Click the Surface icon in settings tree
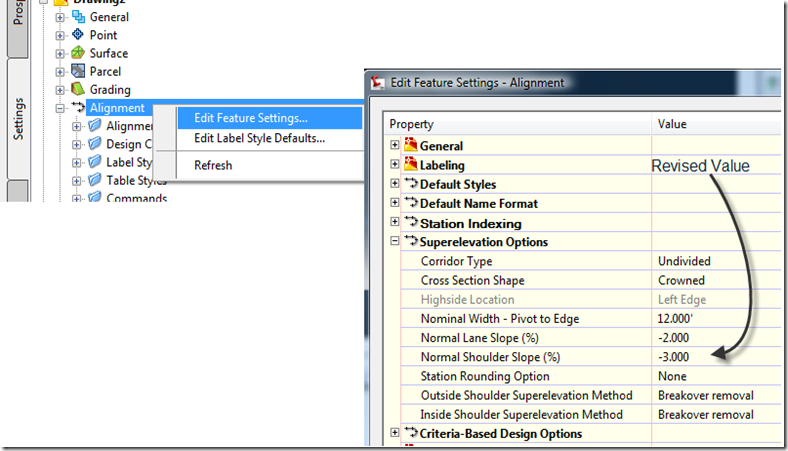The image size is (788, 451). pos(78,52)
